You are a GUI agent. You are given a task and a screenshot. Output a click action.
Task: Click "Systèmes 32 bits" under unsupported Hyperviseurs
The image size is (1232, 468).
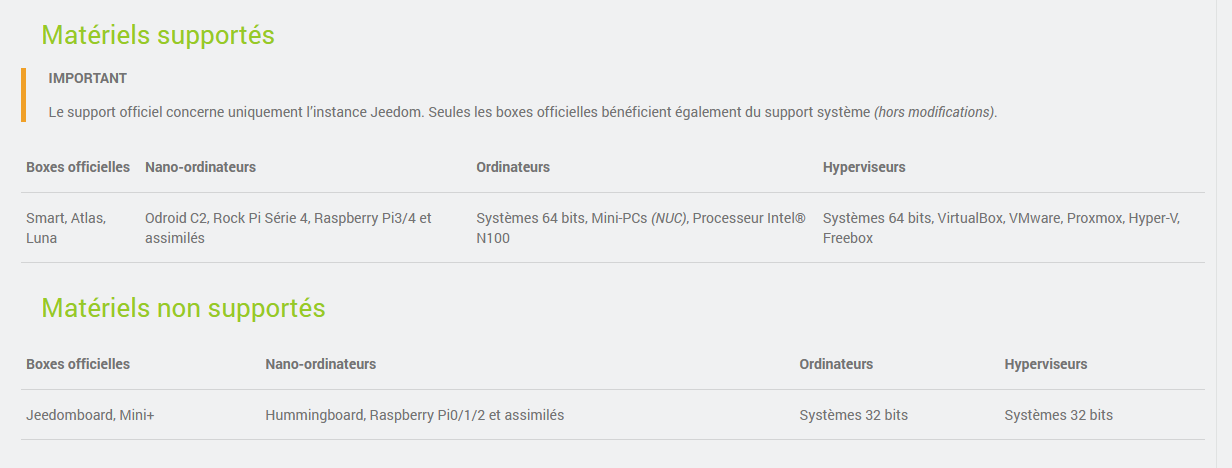coord(1058,415)
